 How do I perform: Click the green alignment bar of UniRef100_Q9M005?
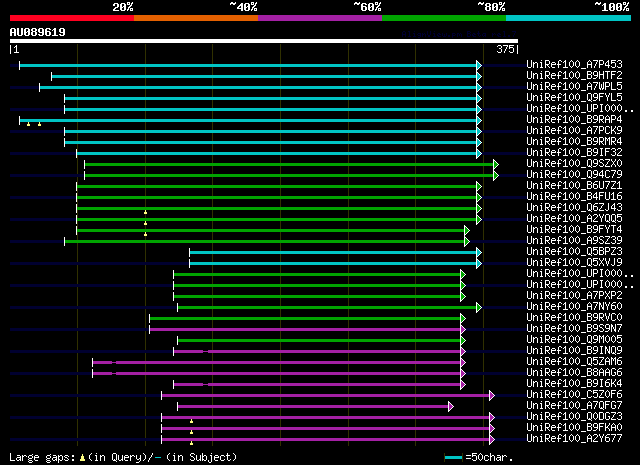click(321, 341)
